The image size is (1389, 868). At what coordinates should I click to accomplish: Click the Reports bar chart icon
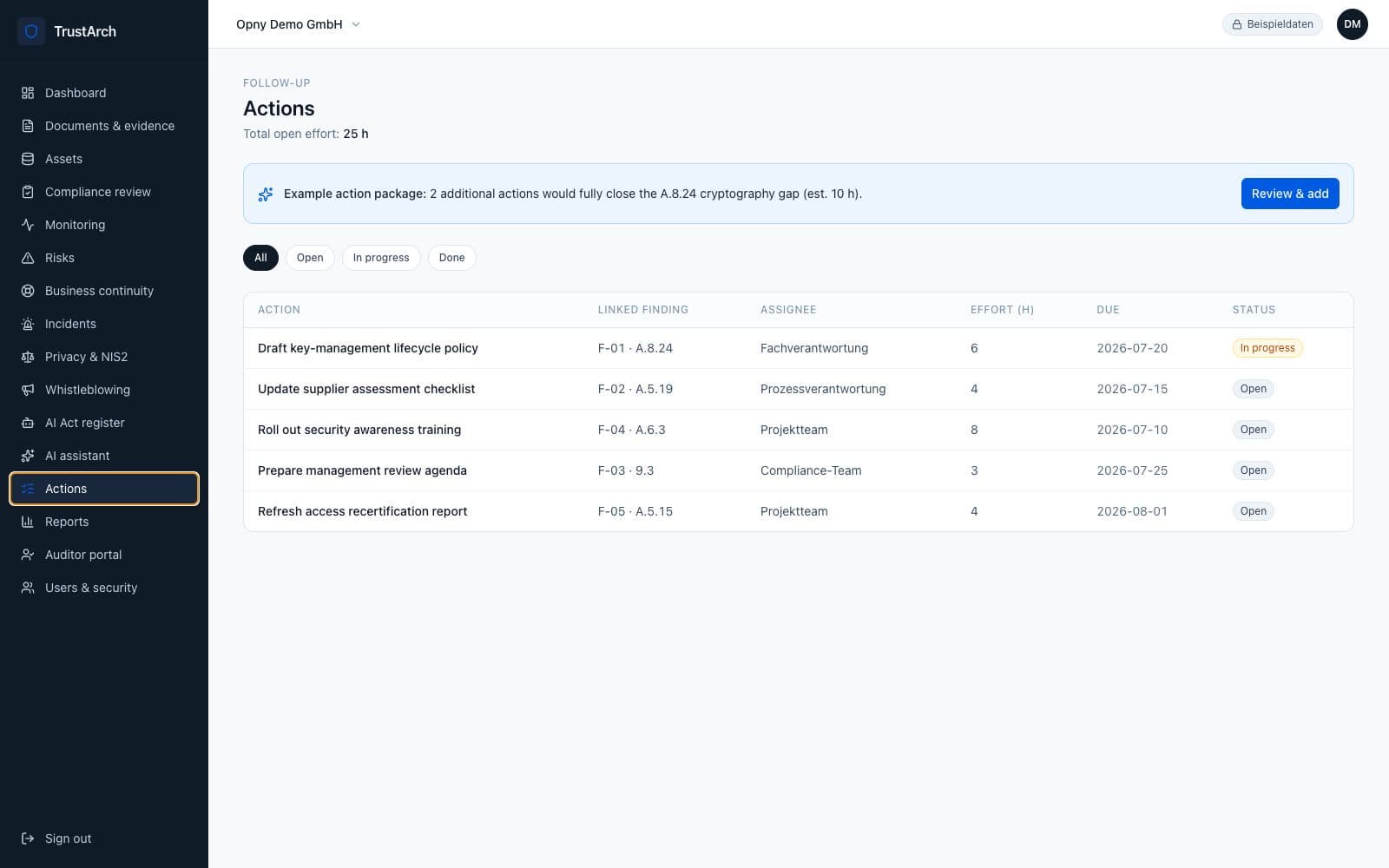coord(28,522)
